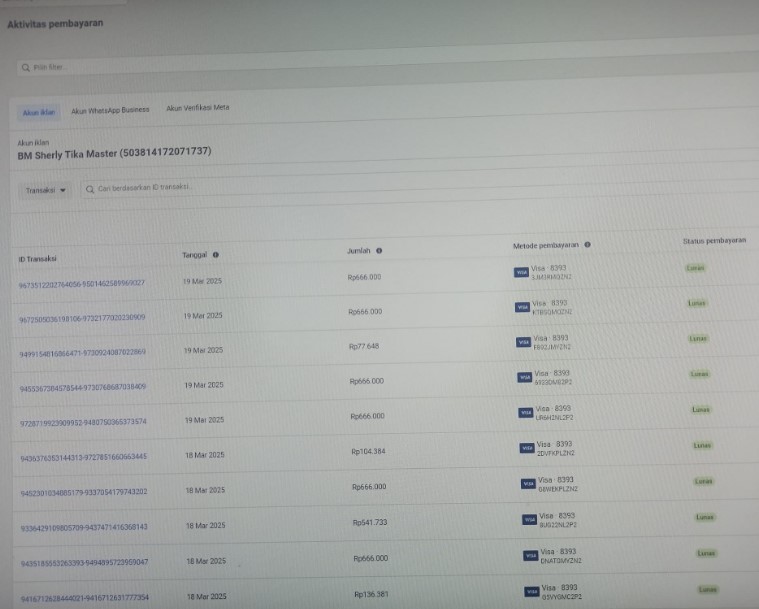Click the Pilih filter search field
The width and height of the screenshot is (759, 609).
coord(200,68)
